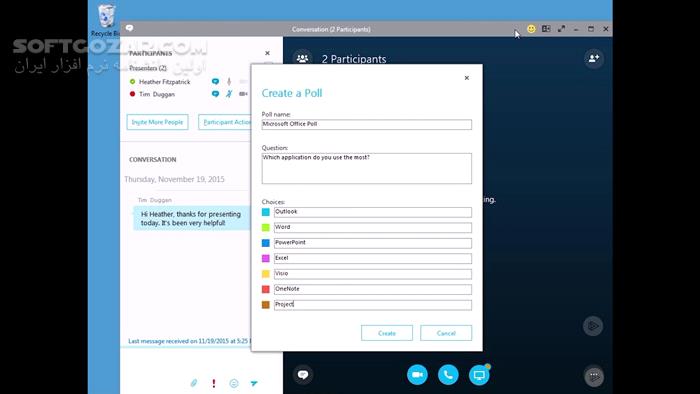The image size is (700, 394).
Task: Click green swatch beside Word
Action: (x=266, y=228)
